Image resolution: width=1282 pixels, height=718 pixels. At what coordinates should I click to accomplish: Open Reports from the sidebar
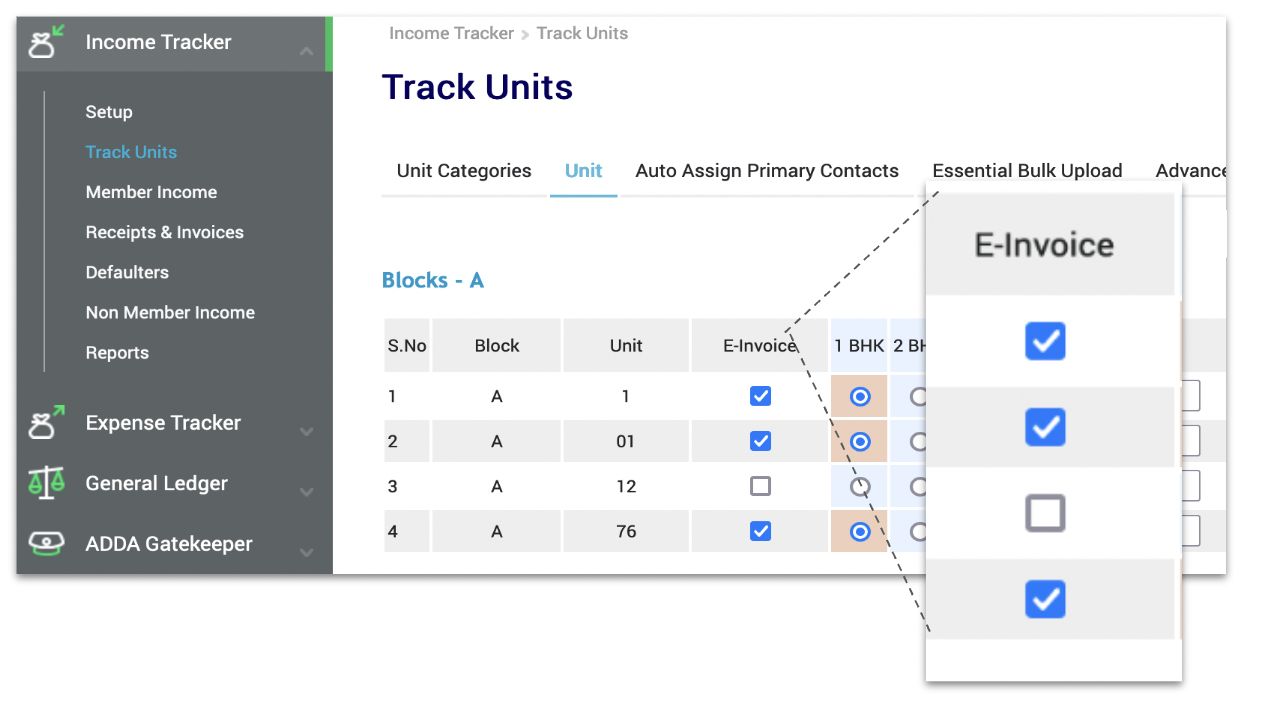pyautogui.click(x=117, y=352)
